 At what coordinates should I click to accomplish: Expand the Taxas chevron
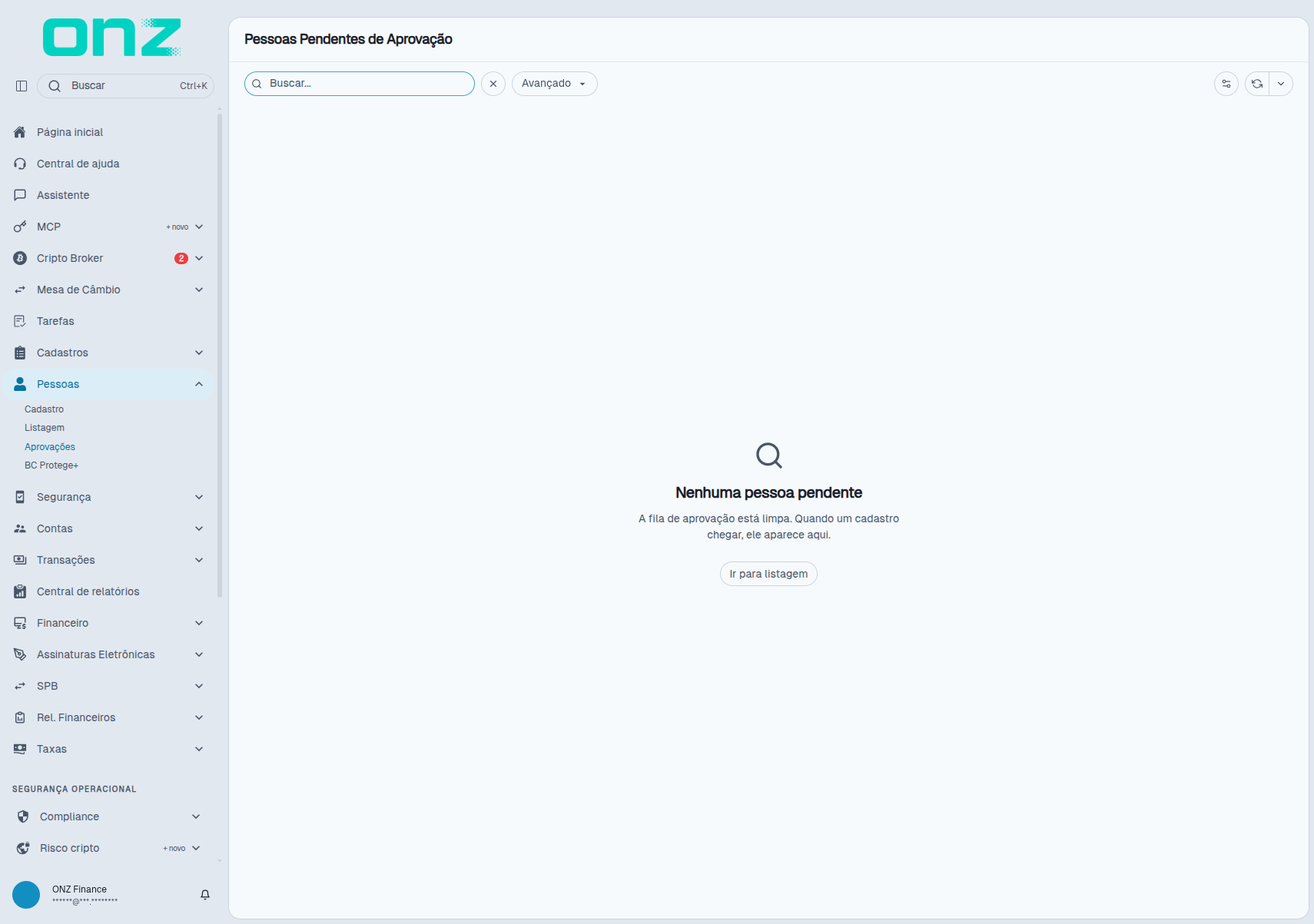click(199, 749)
